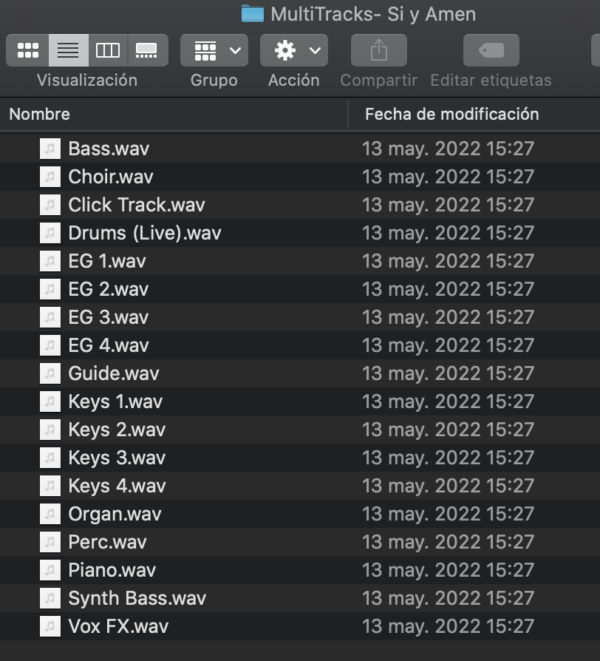
Task: Select the Bass.wav audio file icon
Action: [x=50, y=149]
